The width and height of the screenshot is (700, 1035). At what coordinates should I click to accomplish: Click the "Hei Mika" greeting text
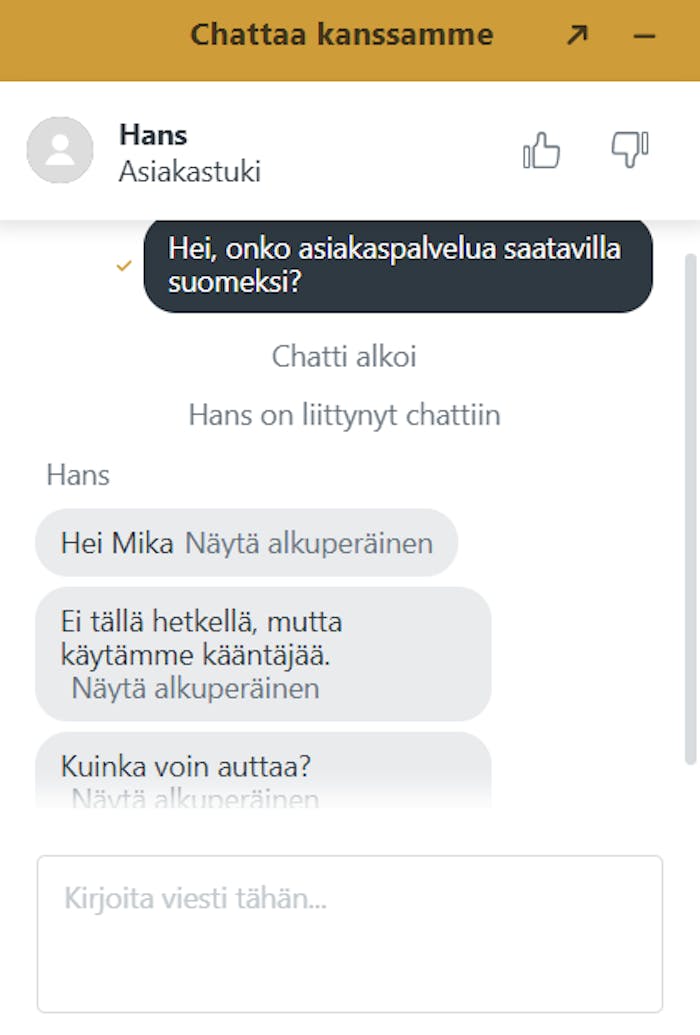[x=117, y=543]
